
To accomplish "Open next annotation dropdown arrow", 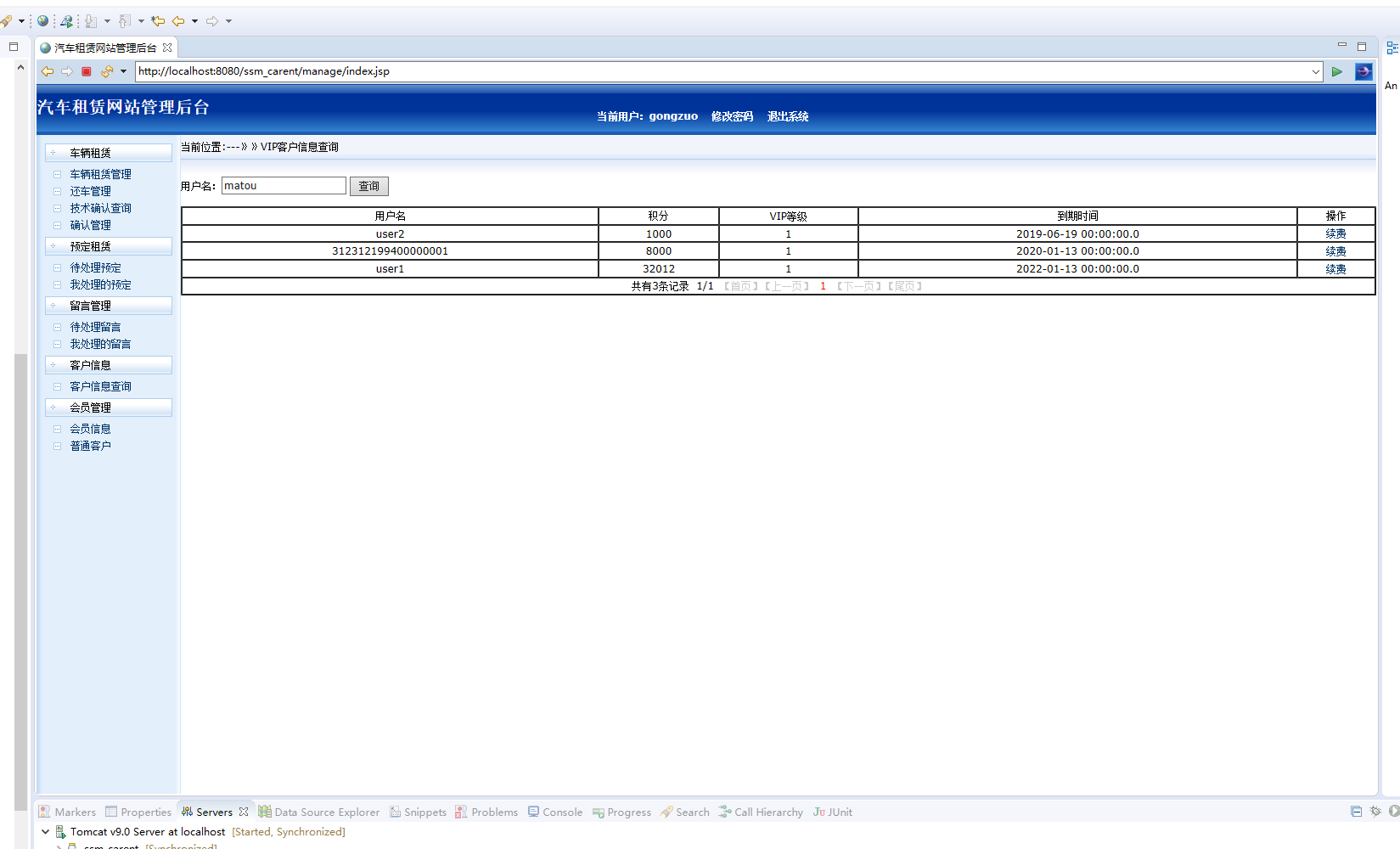I will click(x=107, y=21).
